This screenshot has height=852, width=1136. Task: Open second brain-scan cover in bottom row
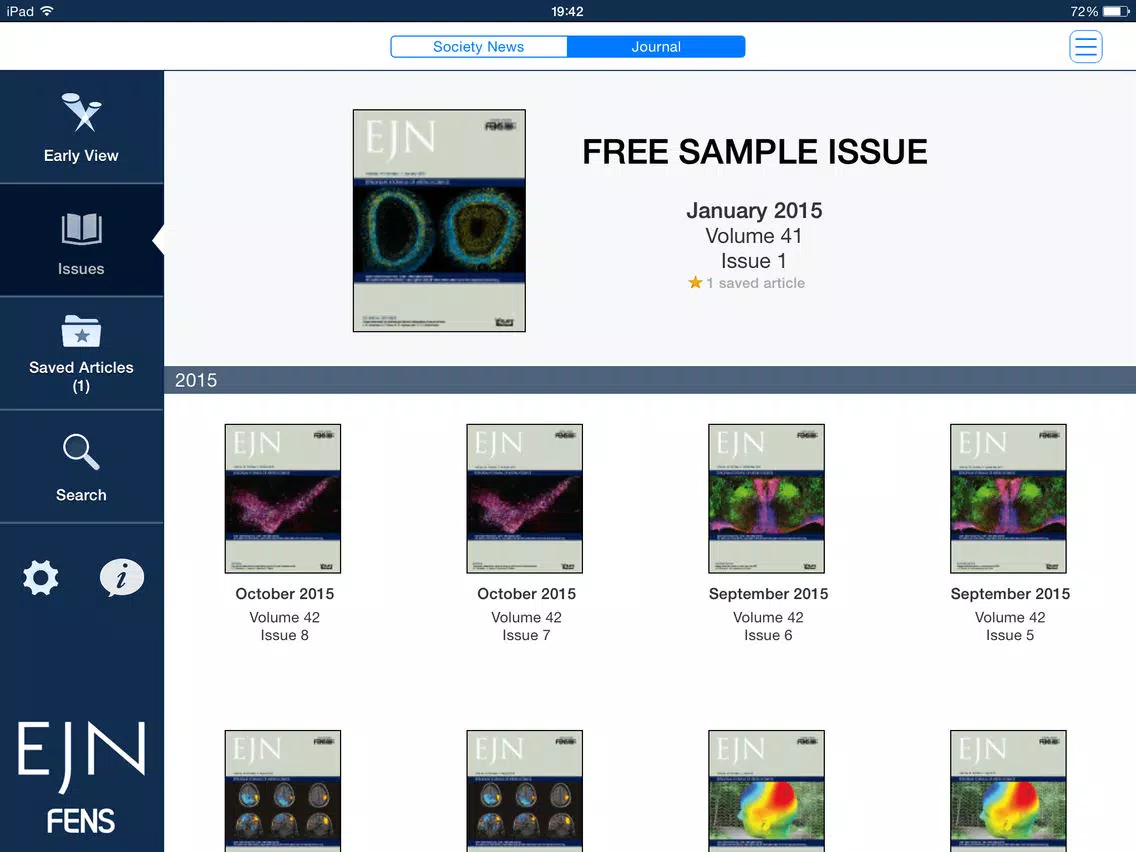click(x=525, y=790)
